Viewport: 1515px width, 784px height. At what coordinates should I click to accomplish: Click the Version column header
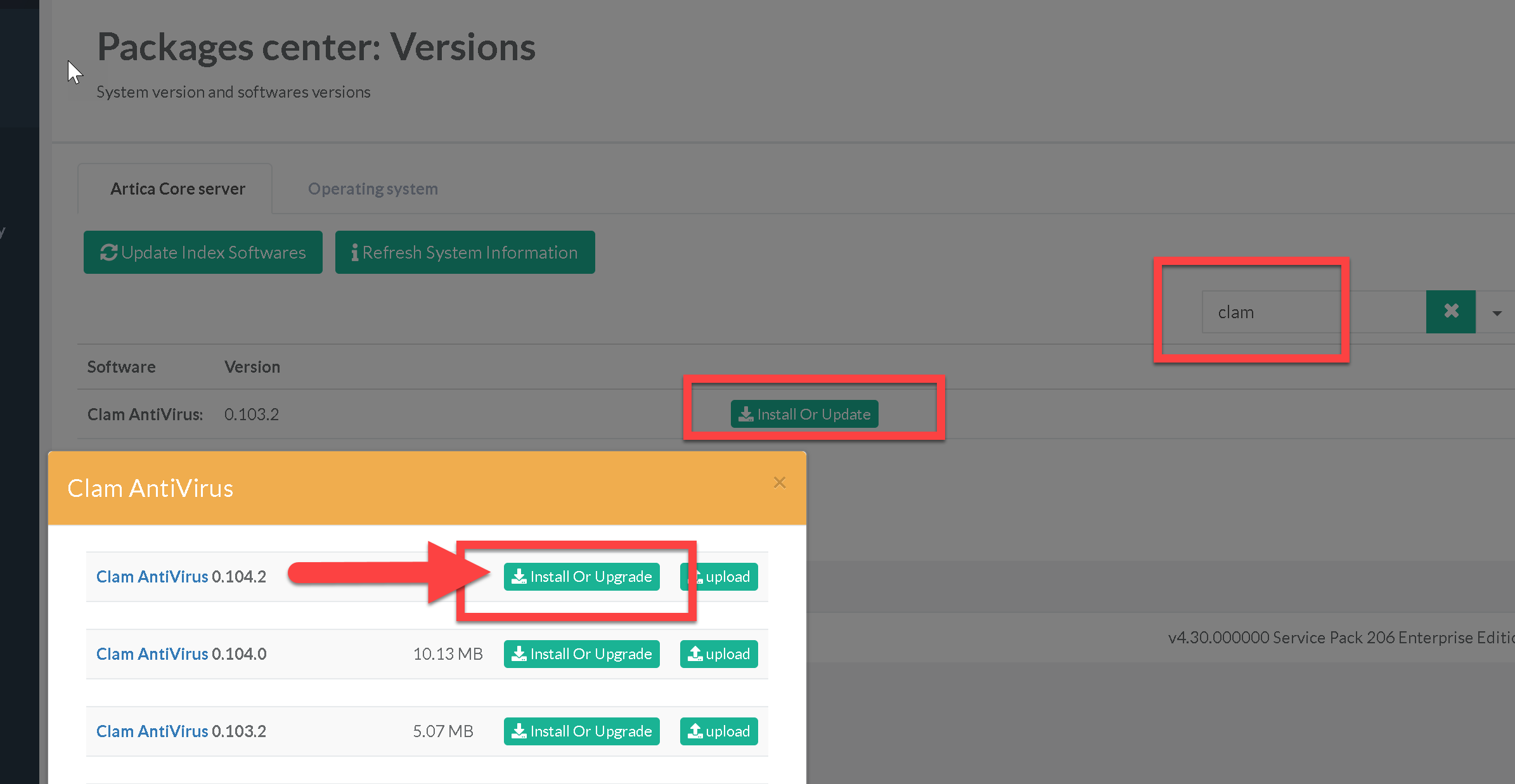point(252,367)
